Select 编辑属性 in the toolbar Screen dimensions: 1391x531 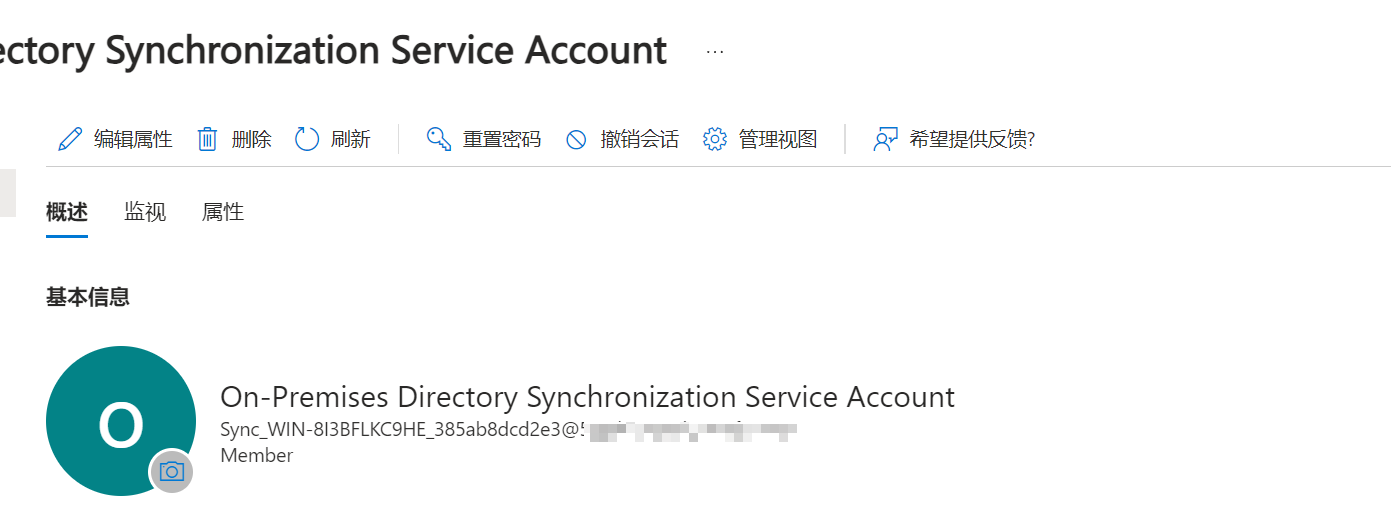[133, 139]
